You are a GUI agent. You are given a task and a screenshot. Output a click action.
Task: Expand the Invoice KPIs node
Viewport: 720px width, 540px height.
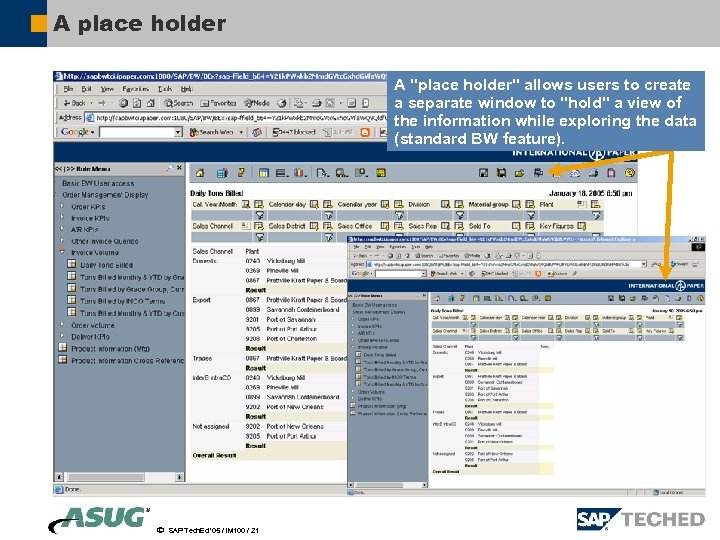point(62,217)
